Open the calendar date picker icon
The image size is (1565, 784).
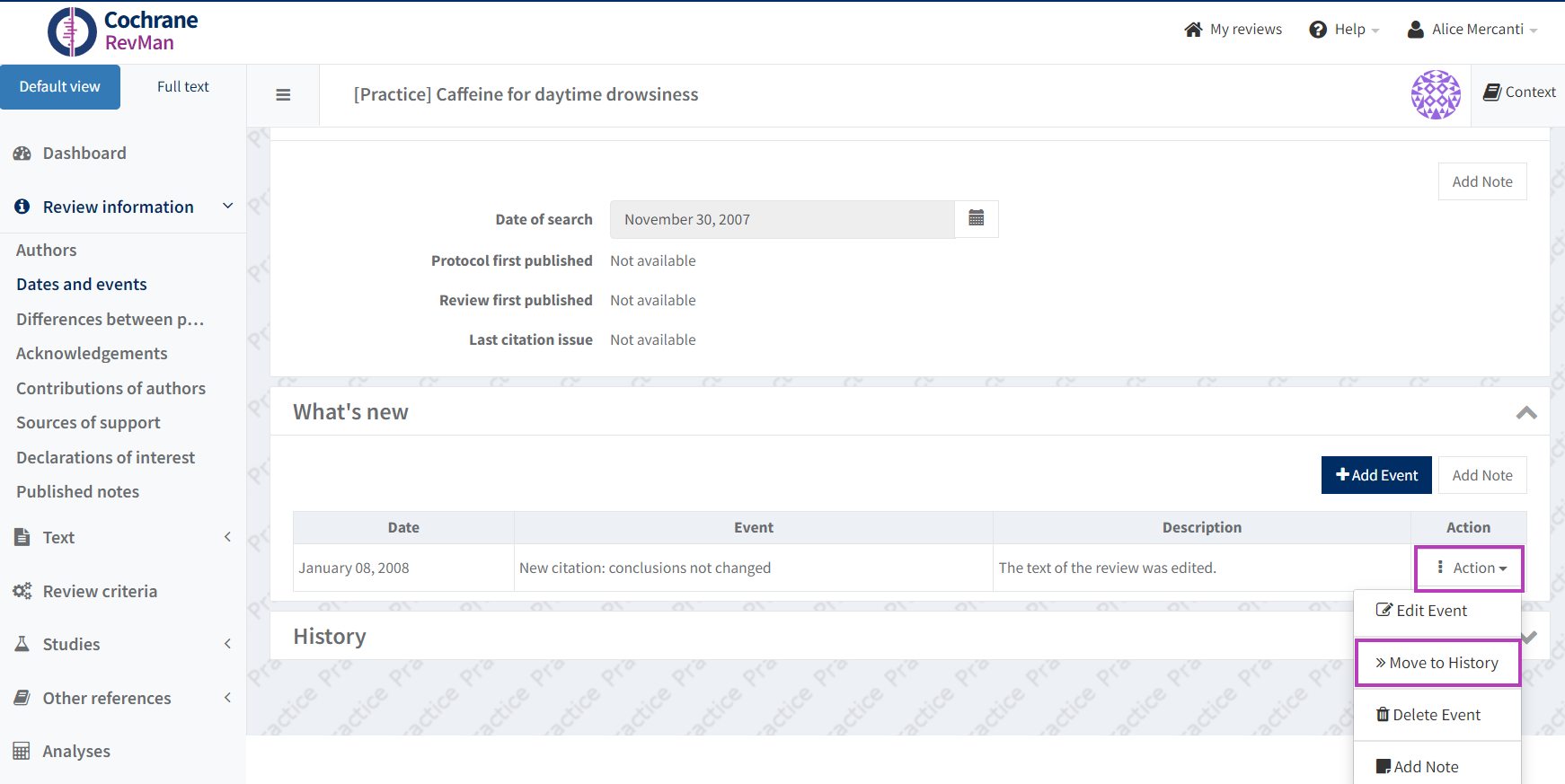977,218
